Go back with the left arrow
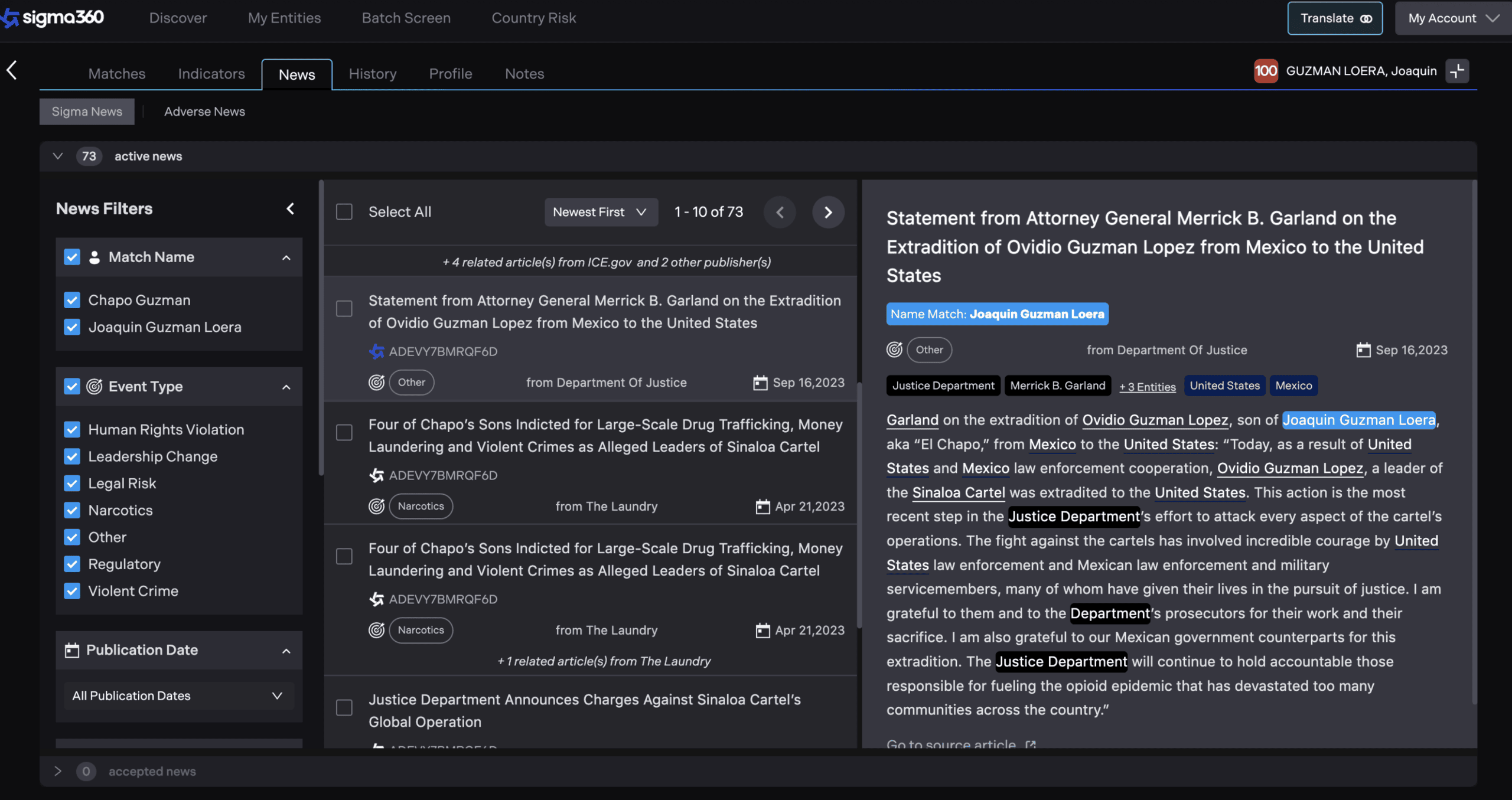Image resolution: width=1512 pixels, height=800 pixels. point(12,70)
